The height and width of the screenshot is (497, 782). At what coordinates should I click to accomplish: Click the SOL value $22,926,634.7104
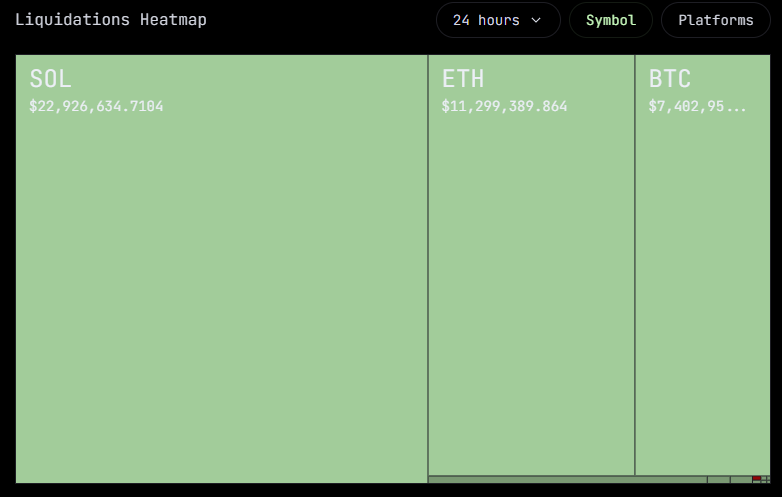pyautogui.click(x=96, y=106)
